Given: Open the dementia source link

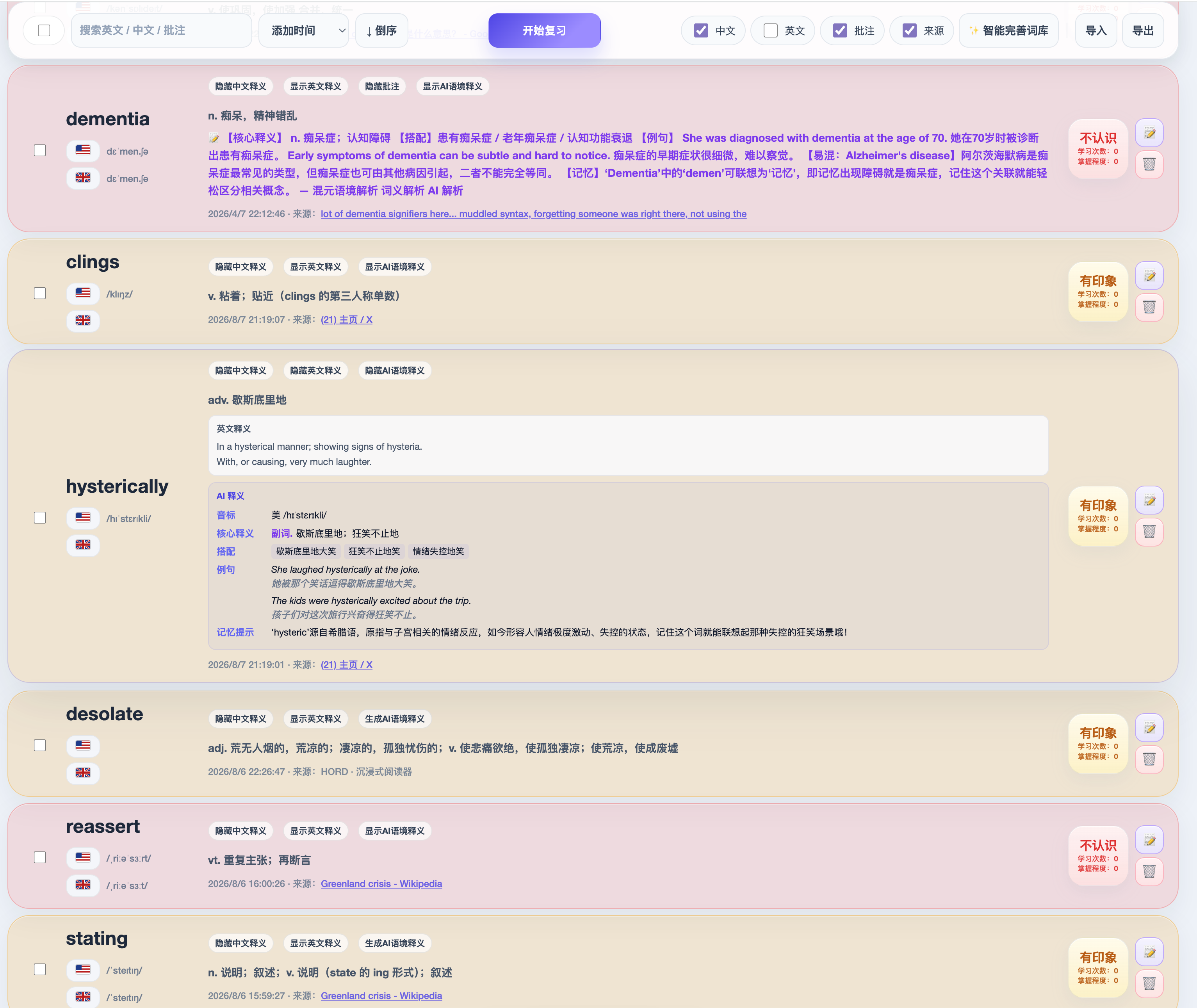Looking at the screenshot, I should [x=534, y=214].
